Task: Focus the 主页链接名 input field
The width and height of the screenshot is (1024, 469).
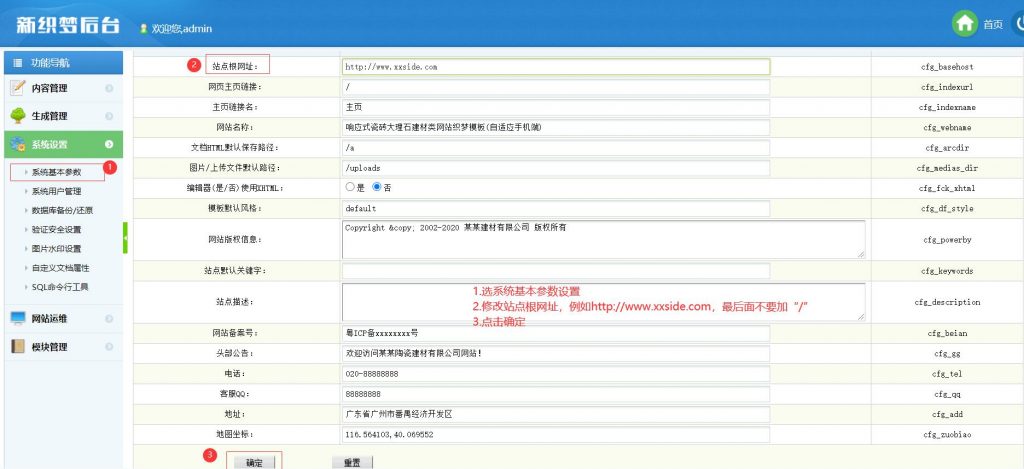Action: pyautogui.click(x=556, y=107)
